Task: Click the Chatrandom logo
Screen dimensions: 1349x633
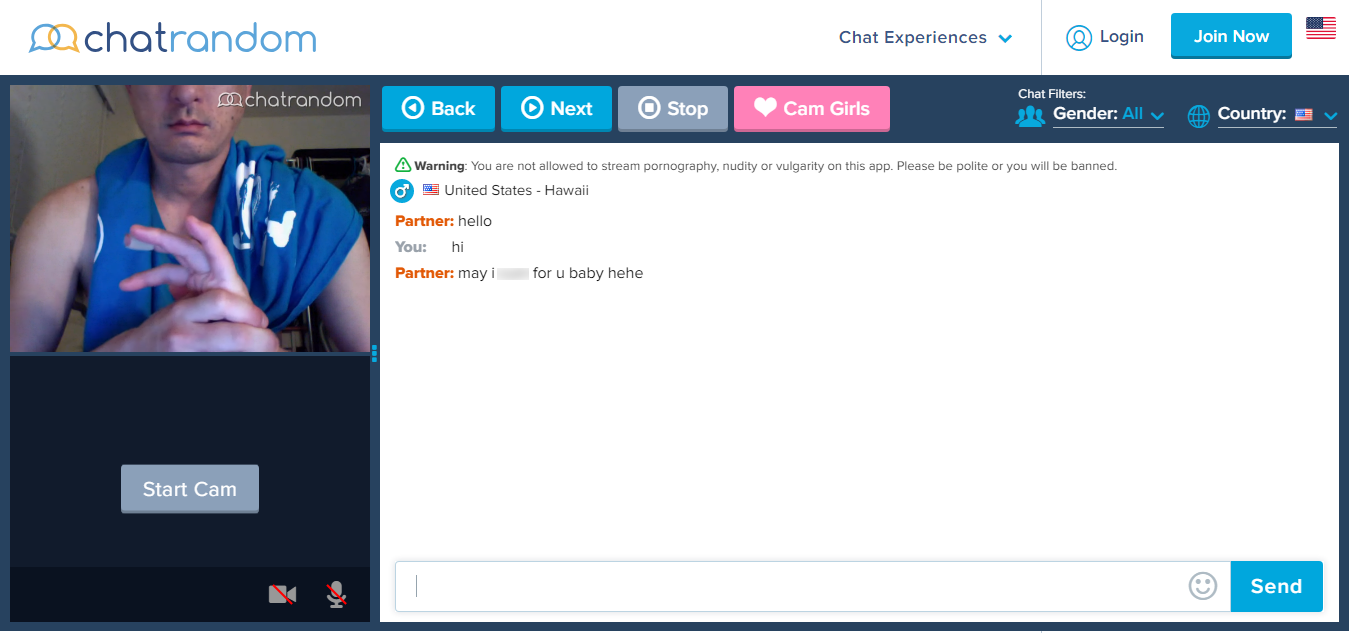Action: 172,38
